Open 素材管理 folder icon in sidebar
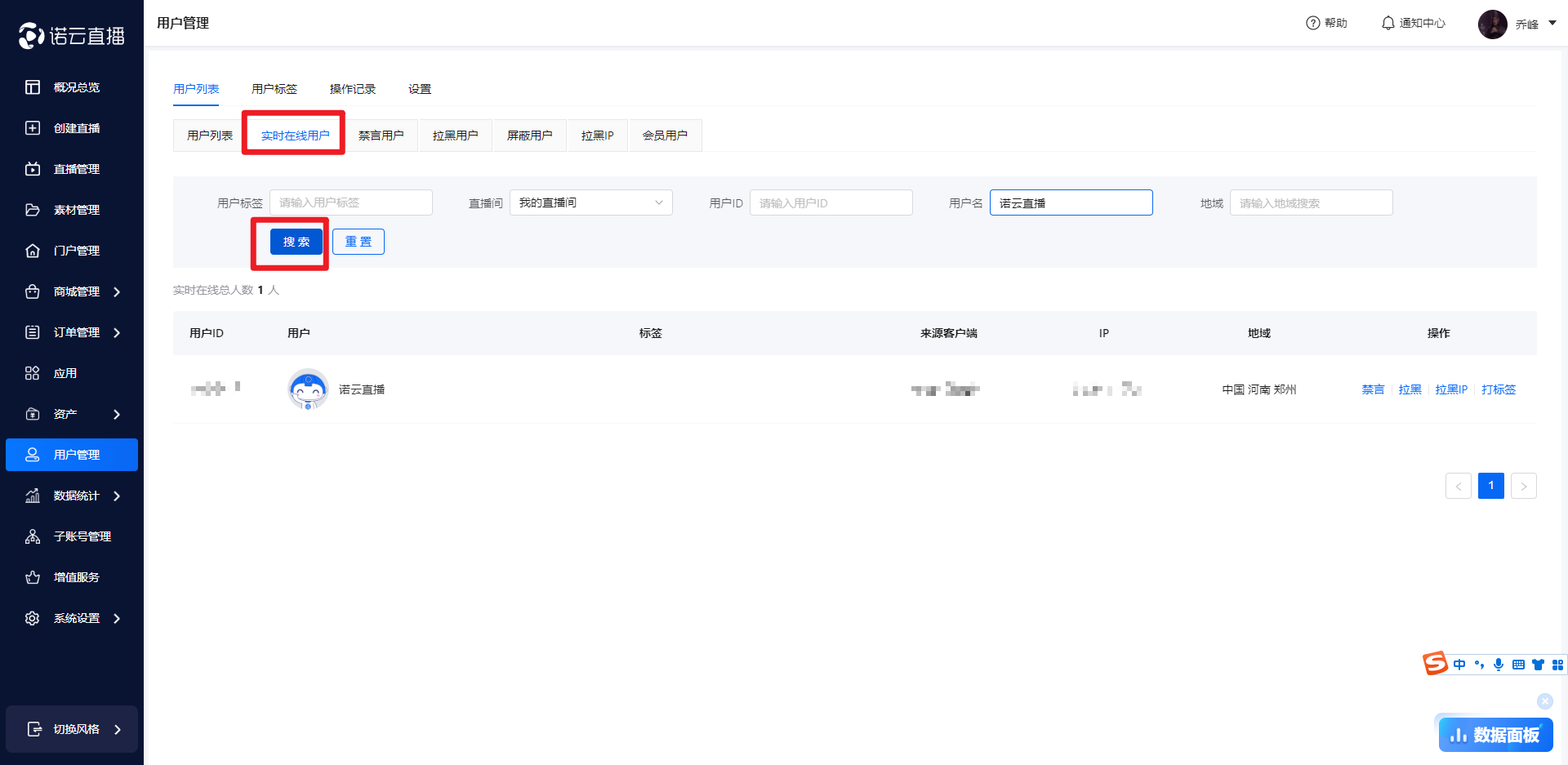 pos(33,210)
